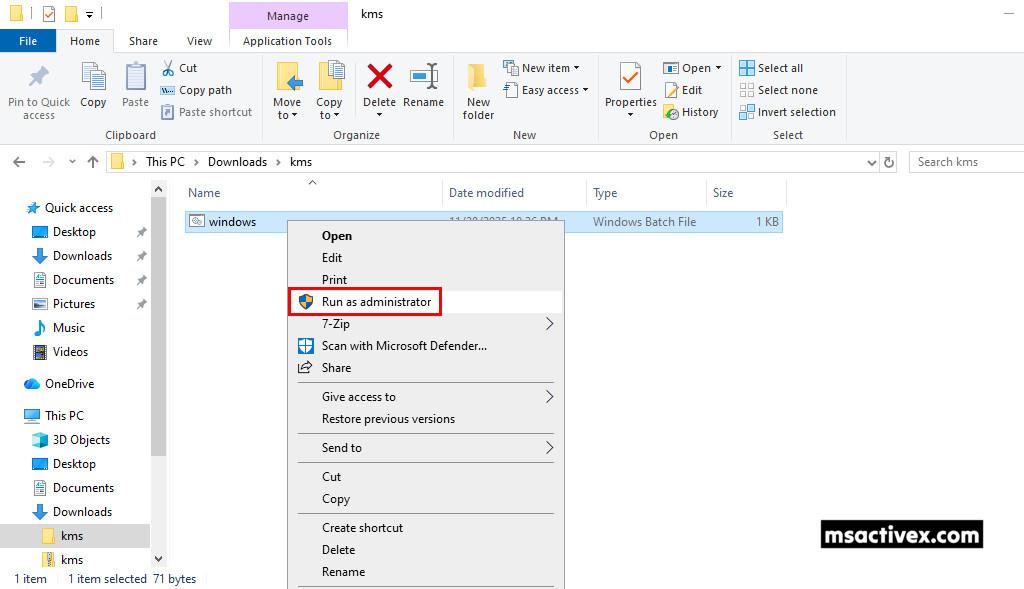Open the New item dropdown

point(543,68)
